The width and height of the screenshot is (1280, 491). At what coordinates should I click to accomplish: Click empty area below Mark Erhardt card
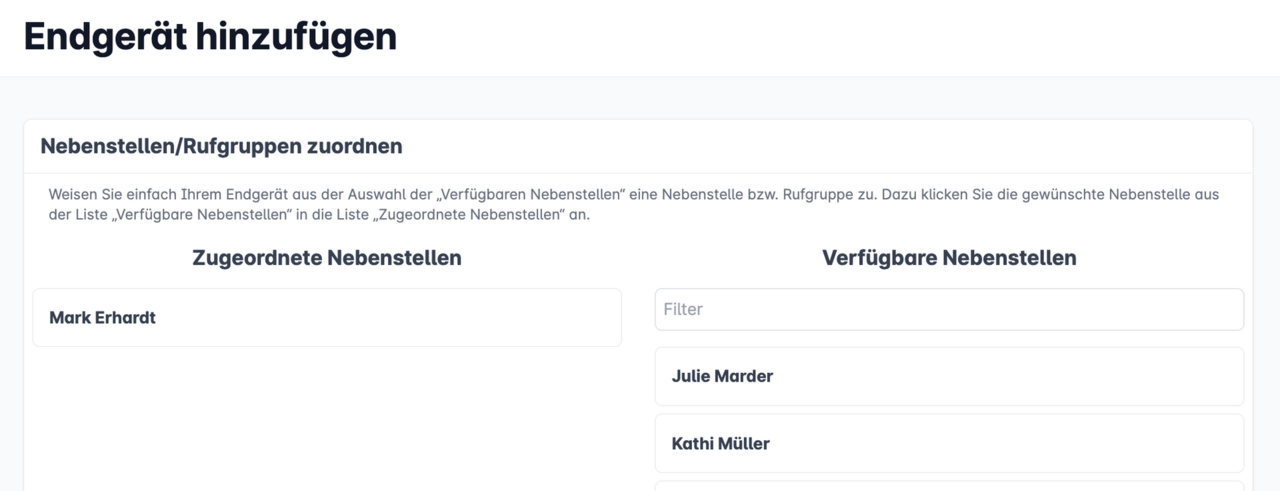[327, 420]
